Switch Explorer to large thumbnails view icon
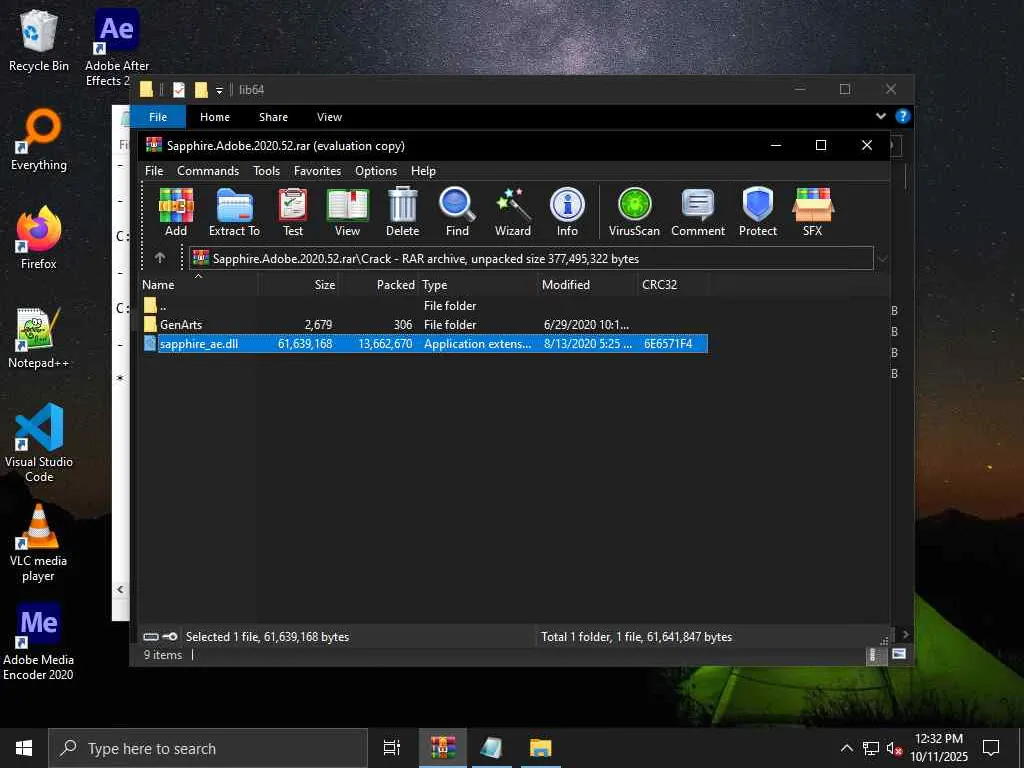 pyautogui.click(x=899, y=654)
